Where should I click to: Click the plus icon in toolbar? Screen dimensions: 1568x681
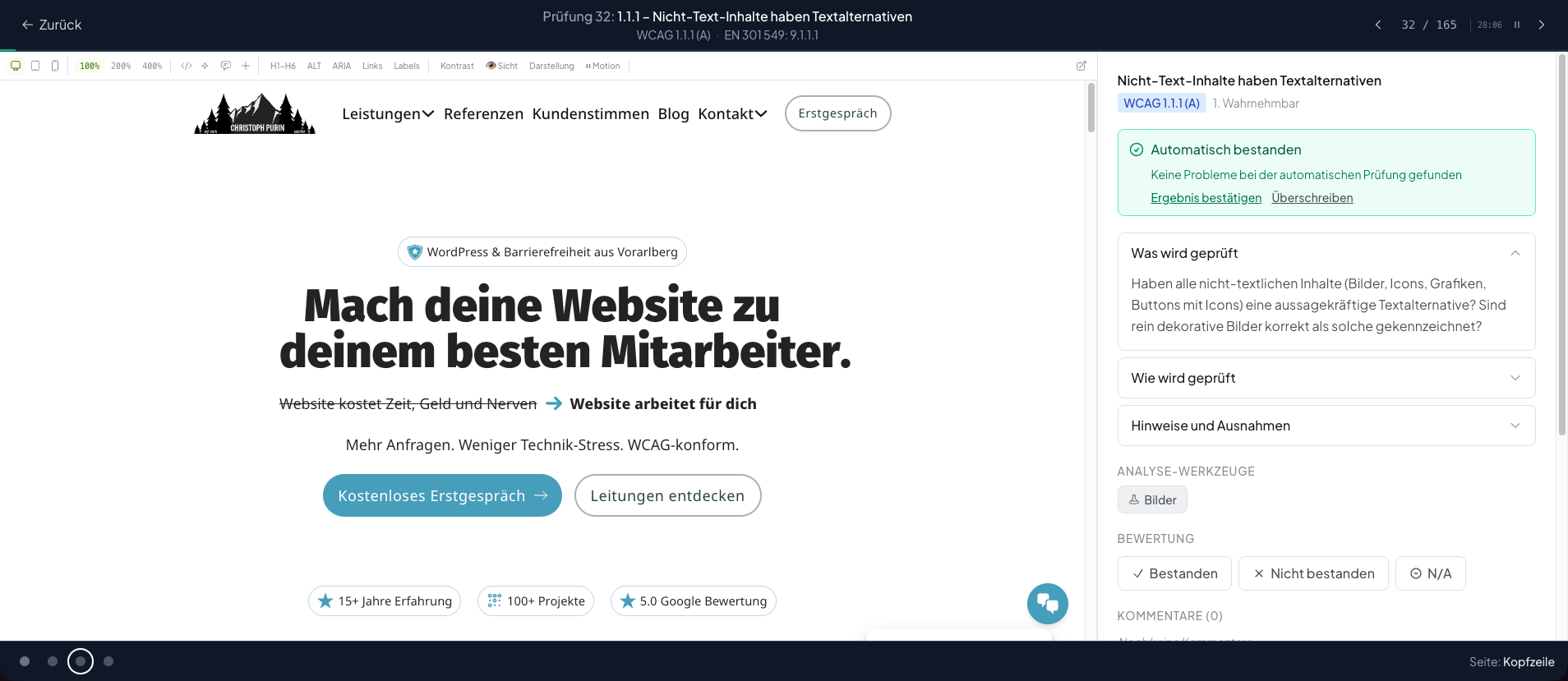246,66
